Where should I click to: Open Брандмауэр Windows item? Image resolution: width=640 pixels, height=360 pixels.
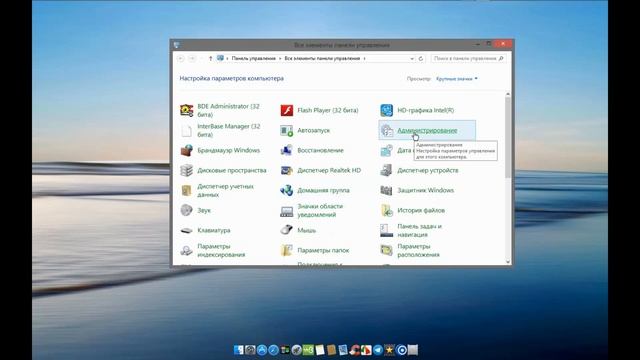click(220, 150)
